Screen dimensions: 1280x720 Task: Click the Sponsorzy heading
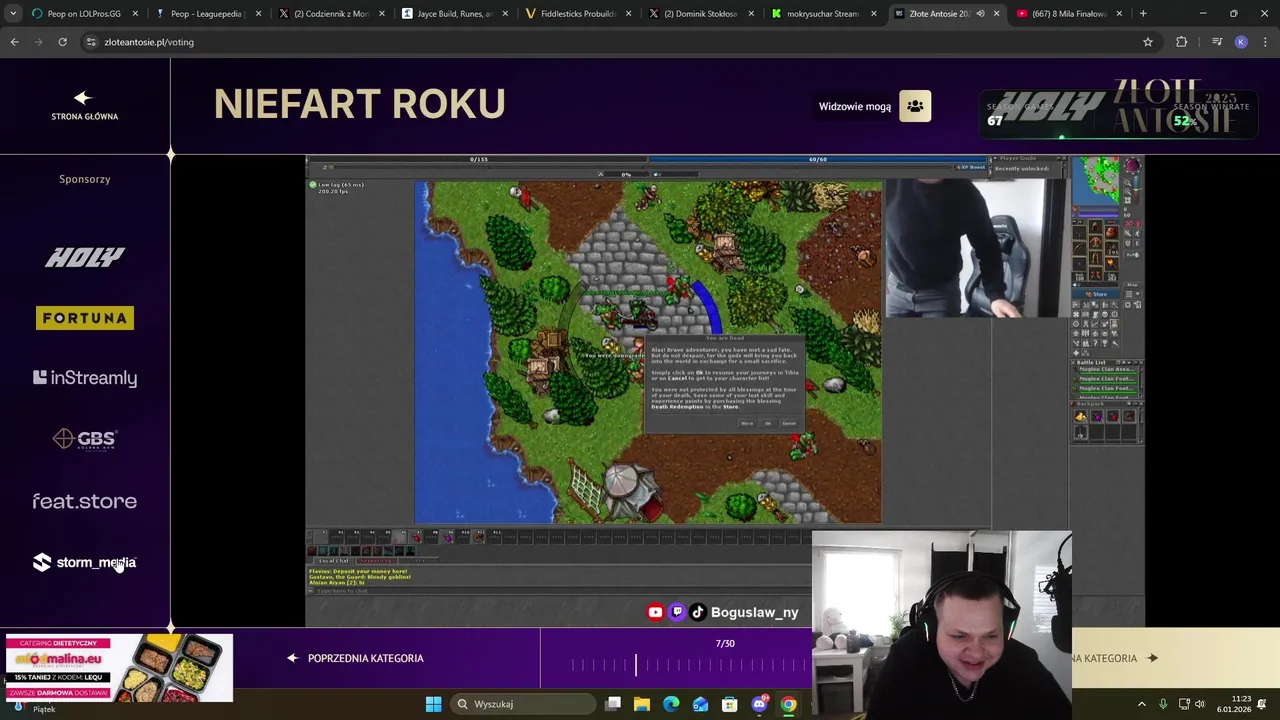[84, 179]
